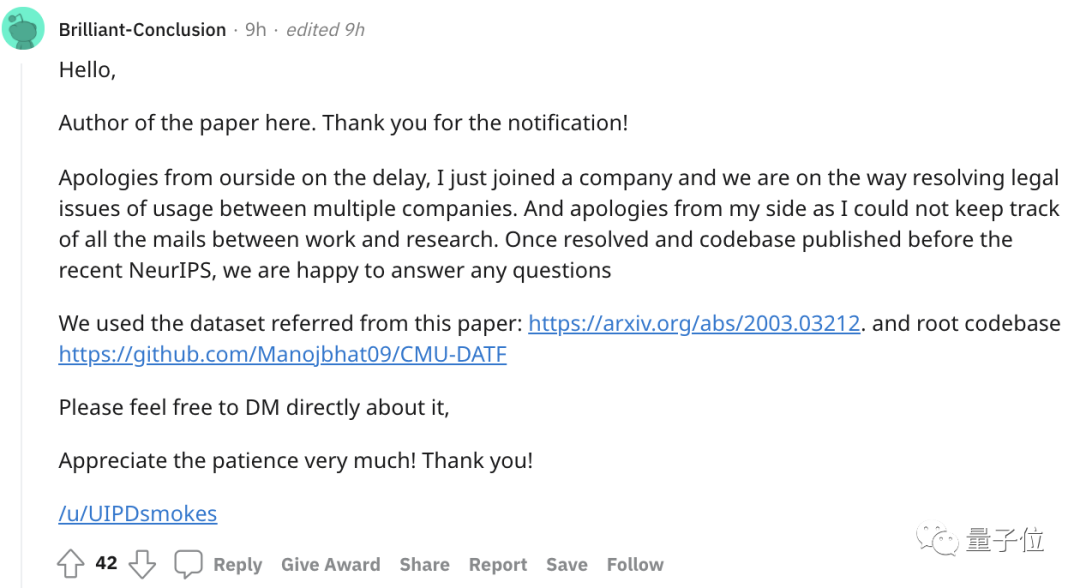Click the WeChat logo watermark
Image resolution: width=1080 pixels, height=588 pixels.
(x=940, y=541)
